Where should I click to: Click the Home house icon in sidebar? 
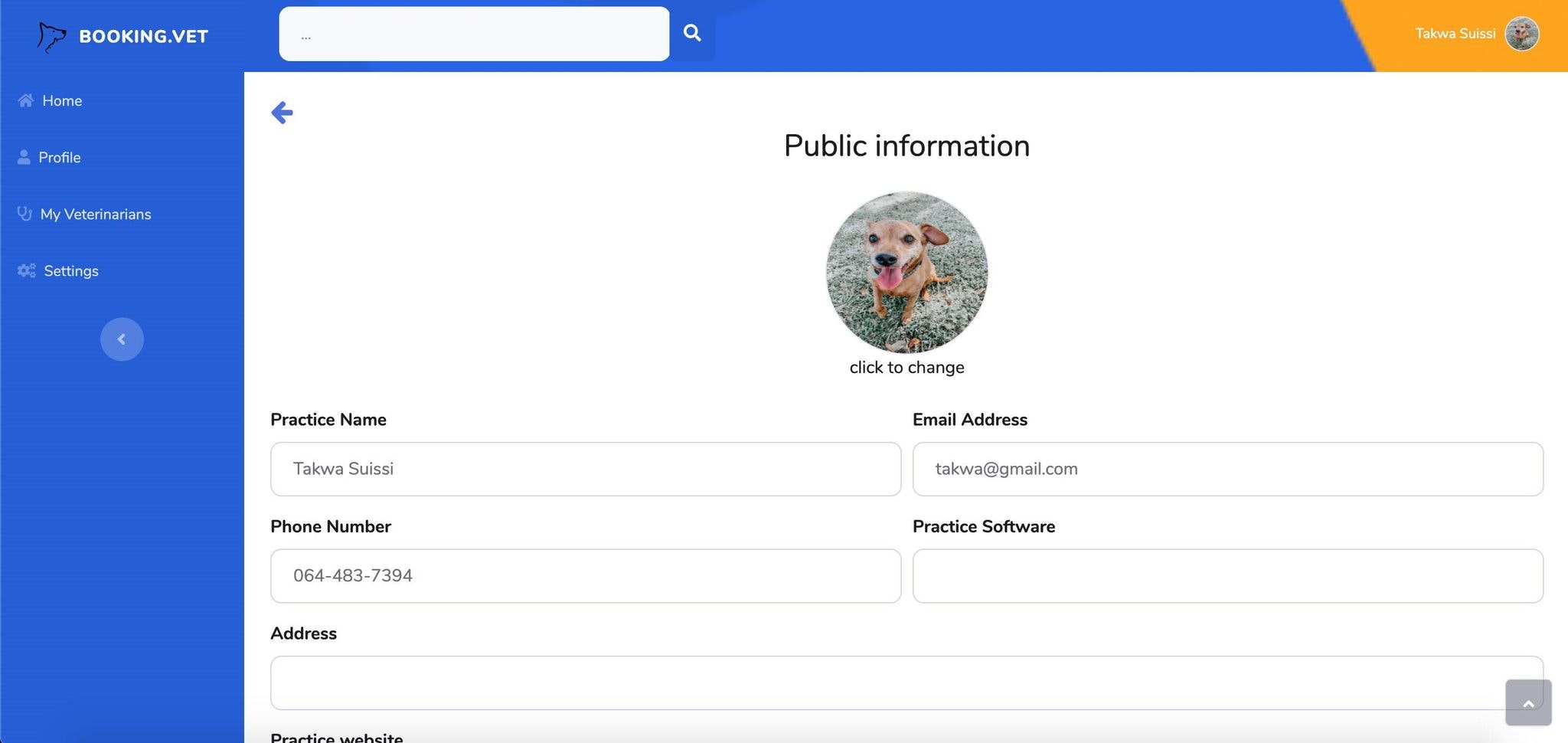(26, 100)
